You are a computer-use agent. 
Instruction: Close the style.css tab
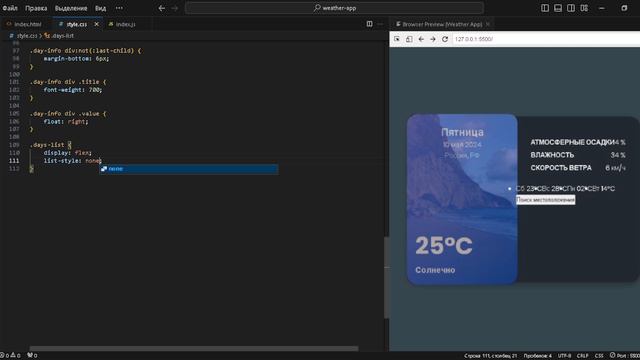click(97, 24)
